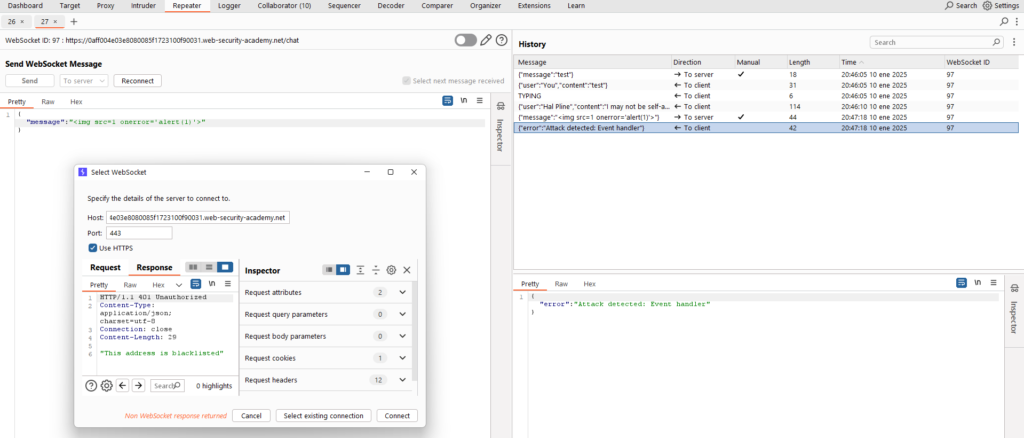Image resolution: width=1024 pixels, height=438 pixels.
Task: Collapse all Inspector sections
Action: (x=376, y=270)
